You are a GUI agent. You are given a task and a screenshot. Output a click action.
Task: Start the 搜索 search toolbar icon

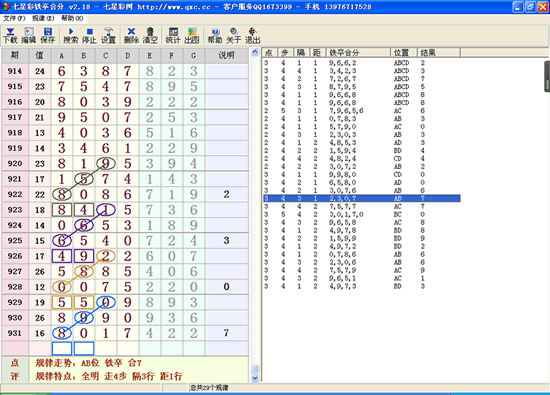[71, 36]
